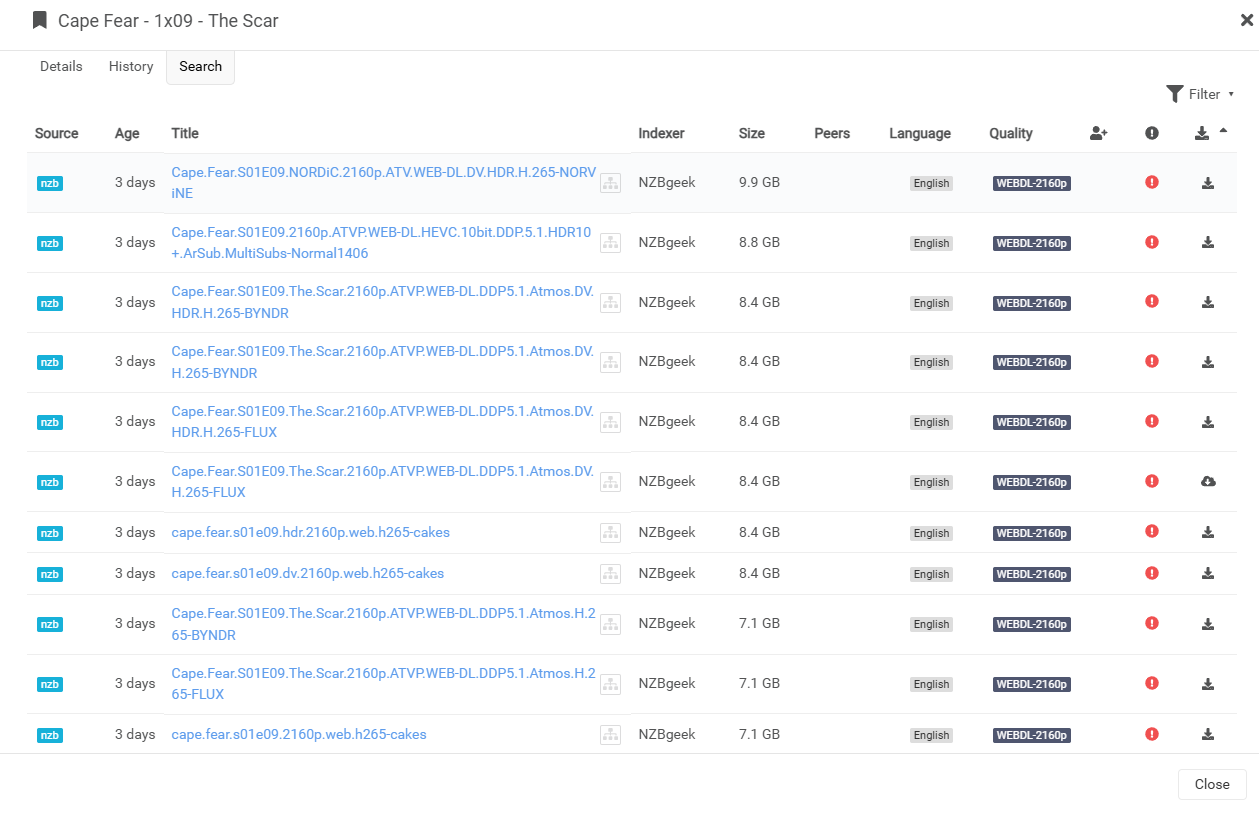Sort results by Language column
The height and width of the screenshot is (815, 1259).
[x=920, y=133]
